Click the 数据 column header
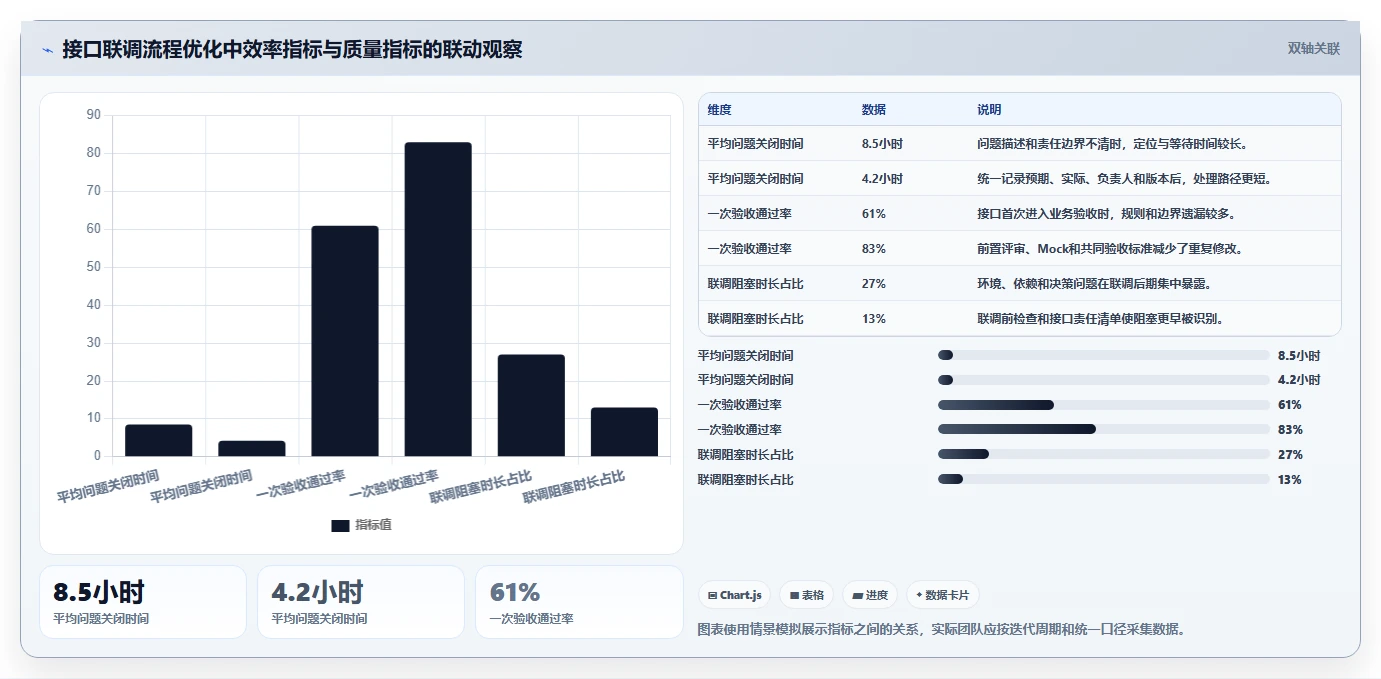 (x=873, y=110)
